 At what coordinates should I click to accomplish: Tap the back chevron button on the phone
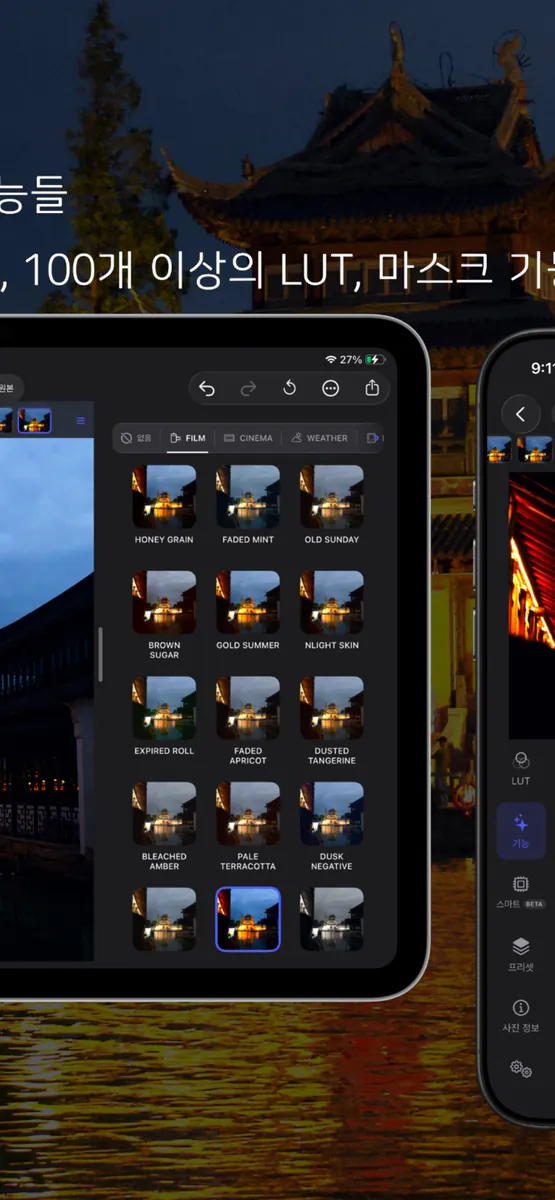520,414
